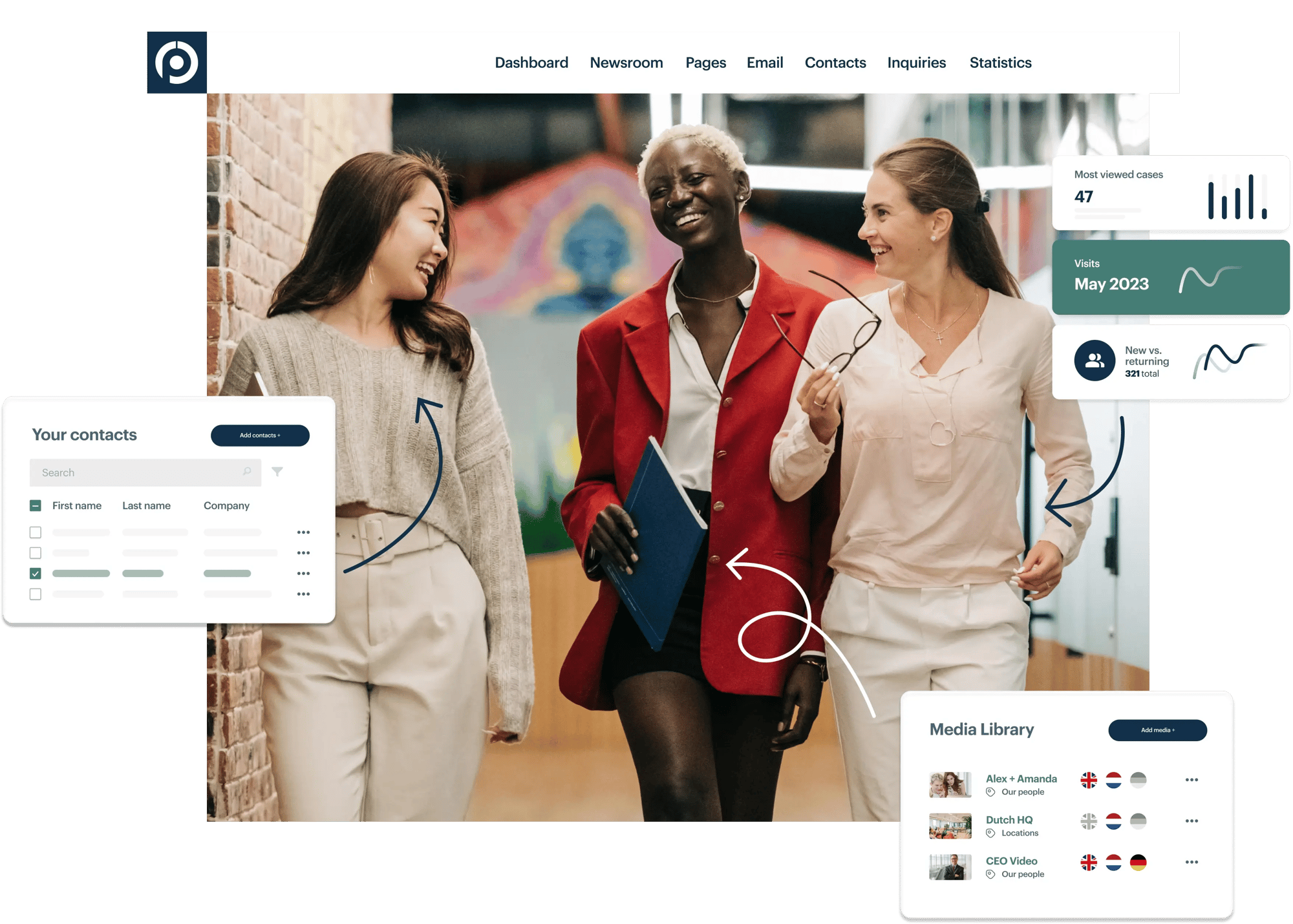Click the Dashboard navigation item
The image size is (1293, 924).
[530, 62]
